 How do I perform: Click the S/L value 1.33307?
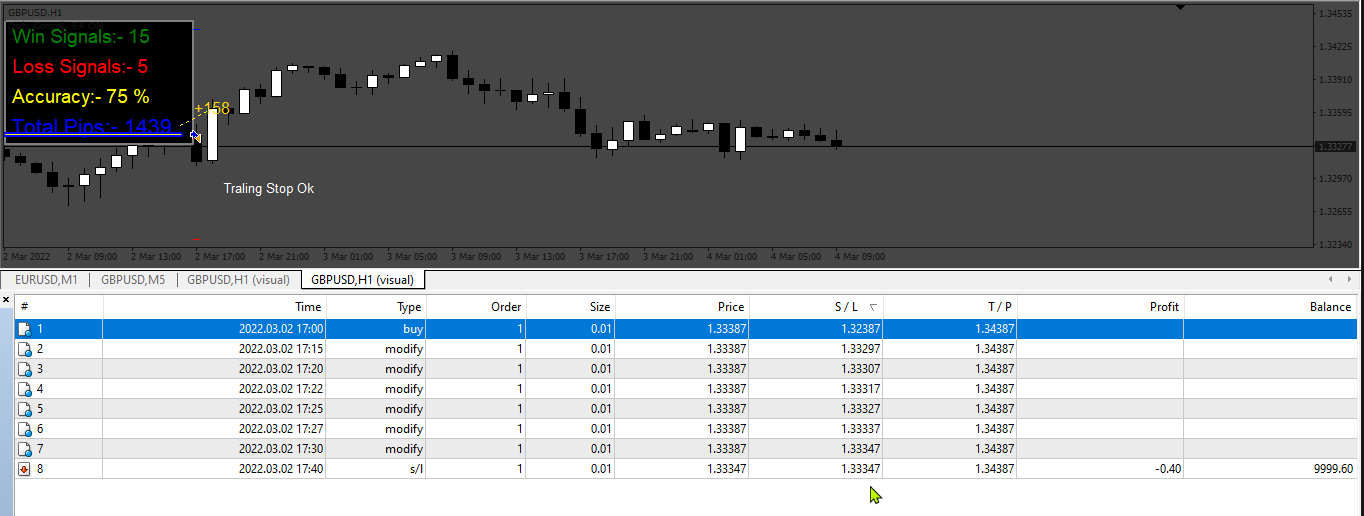[x=861, y=369]
